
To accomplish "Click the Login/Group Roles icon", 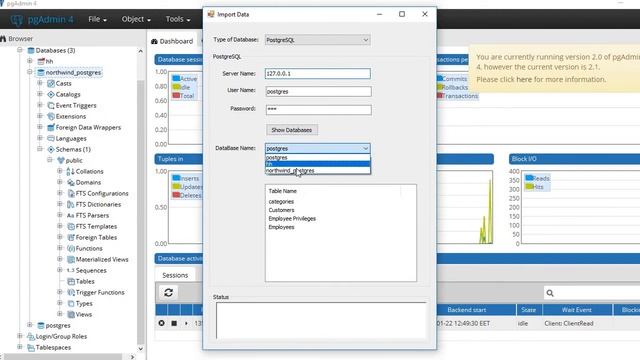I will pyautogui.click(x=31, y=337).
